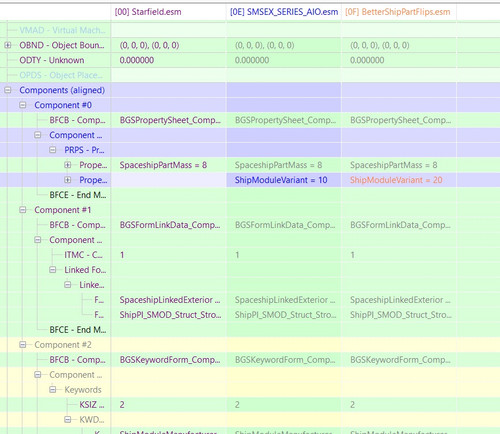
Task: Click BGSPropertySheet_Comp... in the Starfield.esm column
Action: 170,120
